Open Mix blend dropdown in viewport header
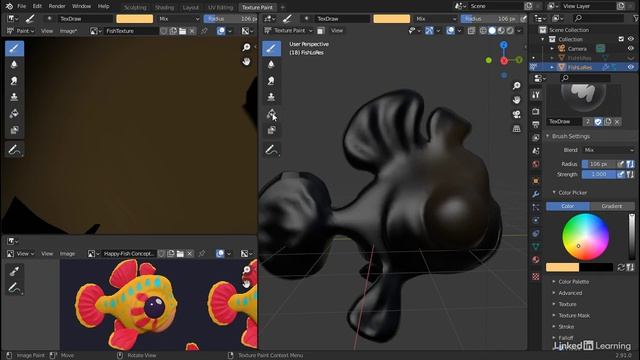This screenshot has width=640, height=360. pyautogui.click(x=436, y=19)
